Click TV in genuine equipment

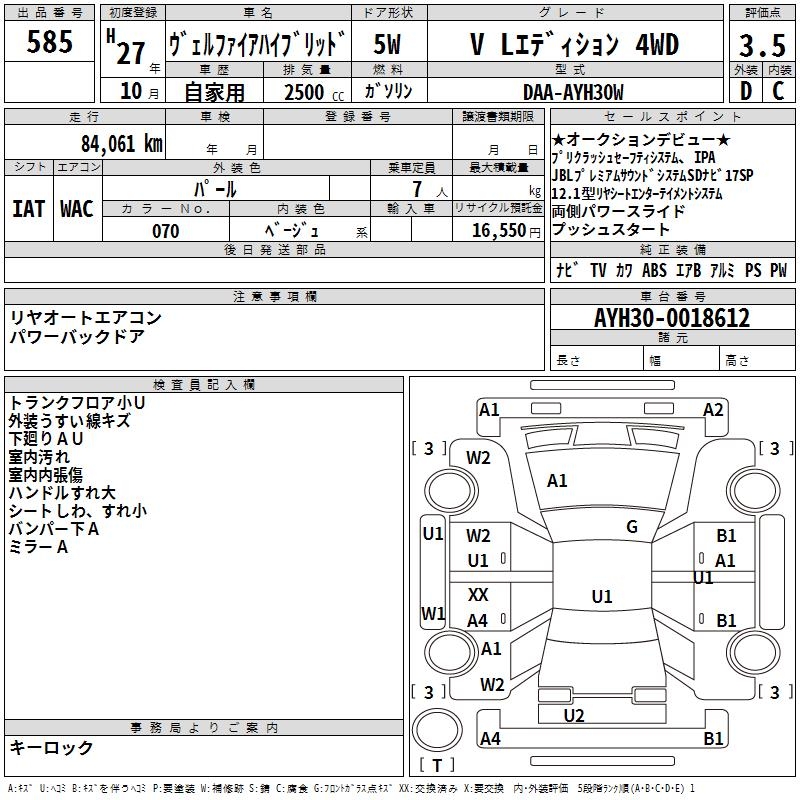click(x=598, y=270)
